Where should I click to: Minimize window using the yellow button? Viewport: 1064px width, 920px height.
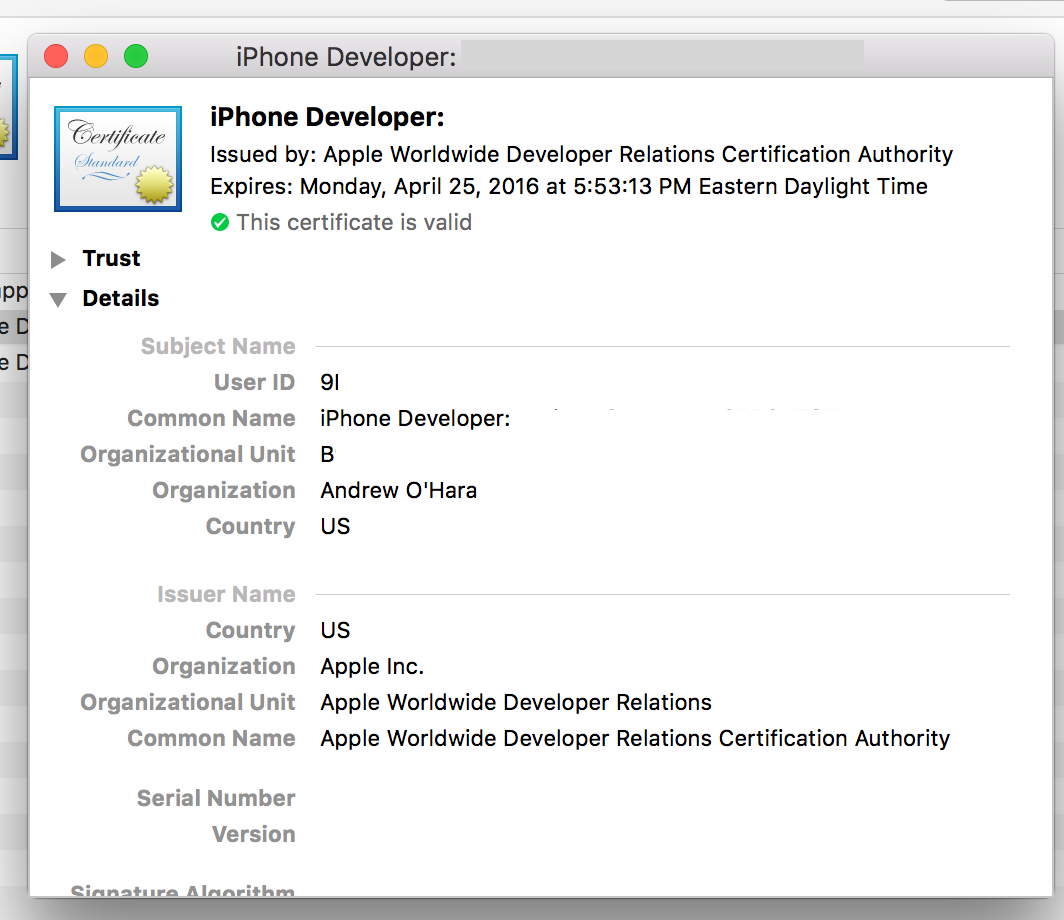[x=96, y=56]
